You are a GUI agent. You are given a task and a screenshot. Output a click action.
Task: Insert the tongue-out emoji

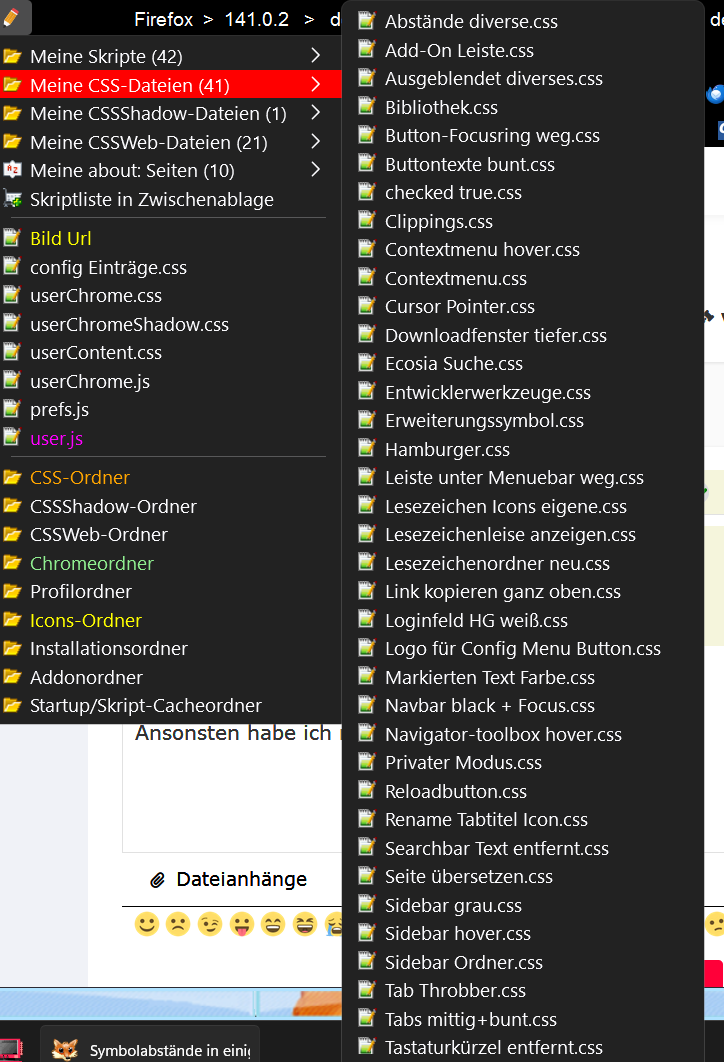click(242, 924)
